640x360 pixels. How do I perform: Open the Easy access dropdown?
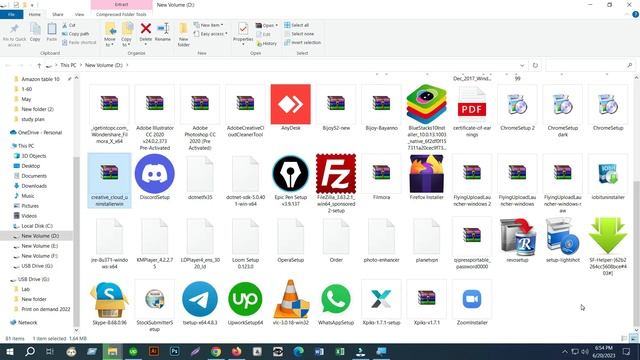(211, 34)
